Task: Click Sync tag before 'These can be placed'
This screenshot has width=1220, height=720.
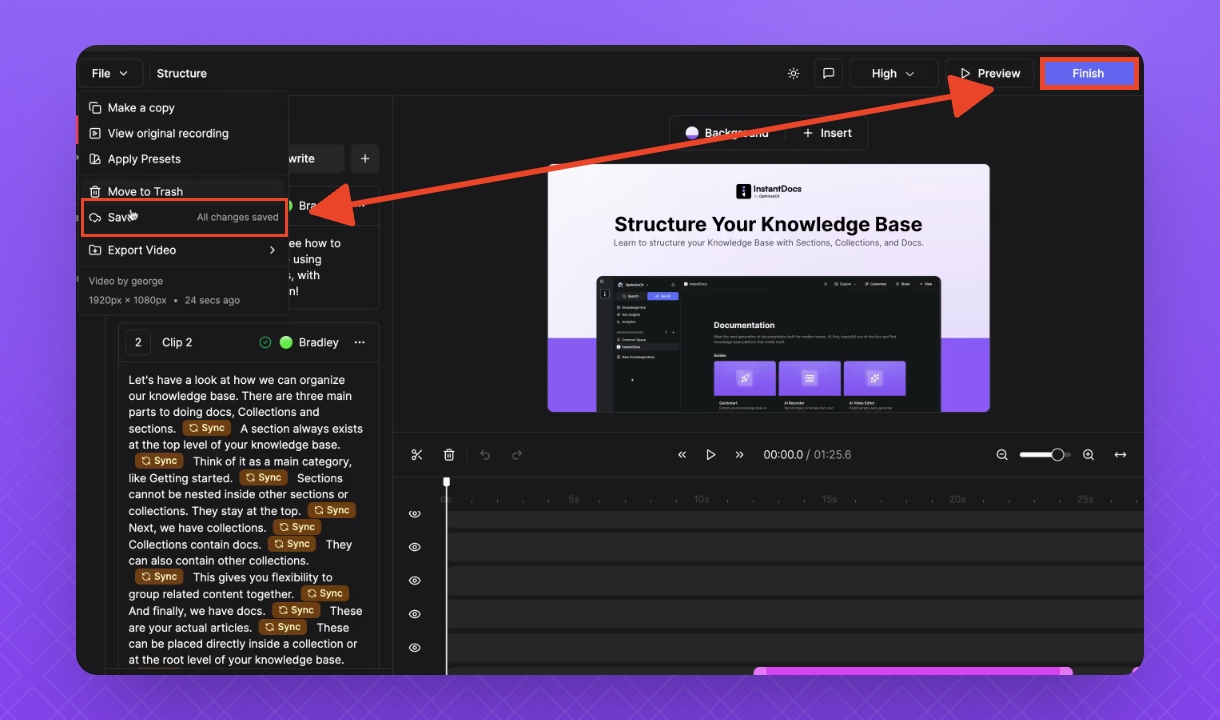Action: [283, 627]
